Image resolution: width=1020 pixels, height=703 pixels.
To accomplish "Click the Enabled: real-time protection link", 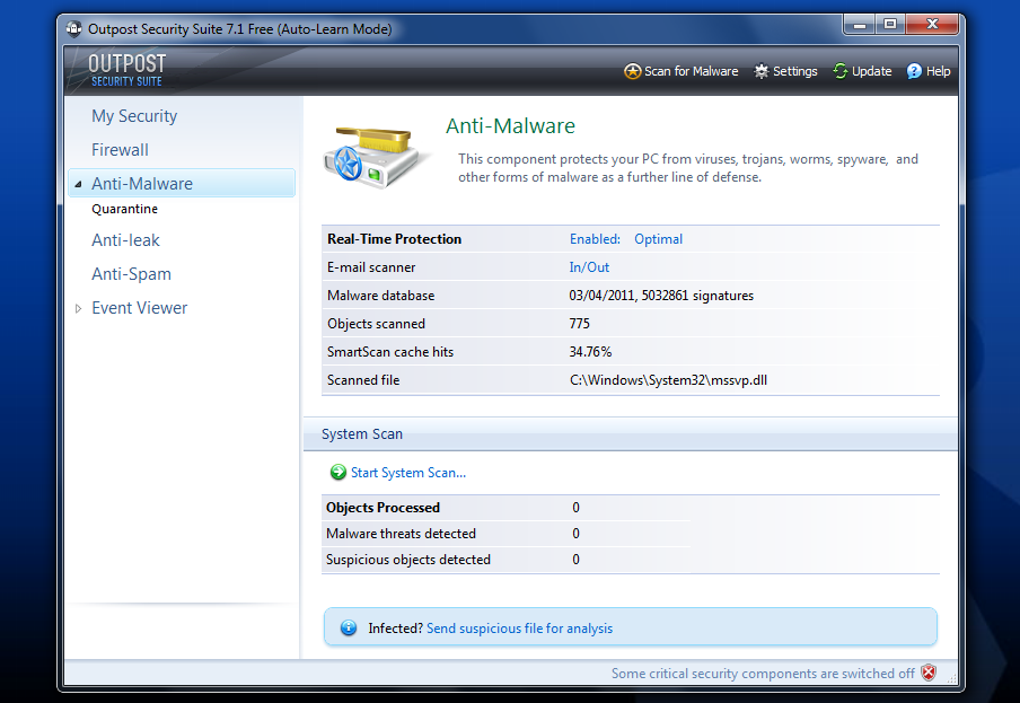I will (x=595, y=239).
